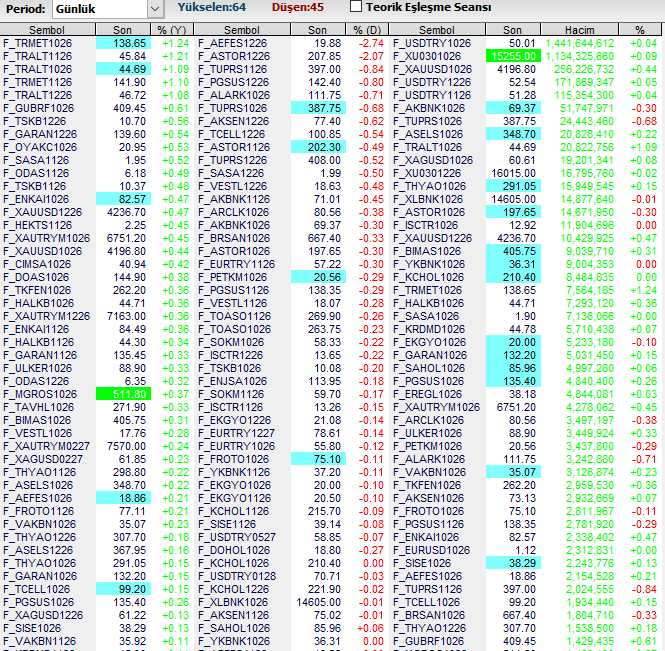
Task: Select the F_PGSUS1226 symbol
Action: coord(234,82)
